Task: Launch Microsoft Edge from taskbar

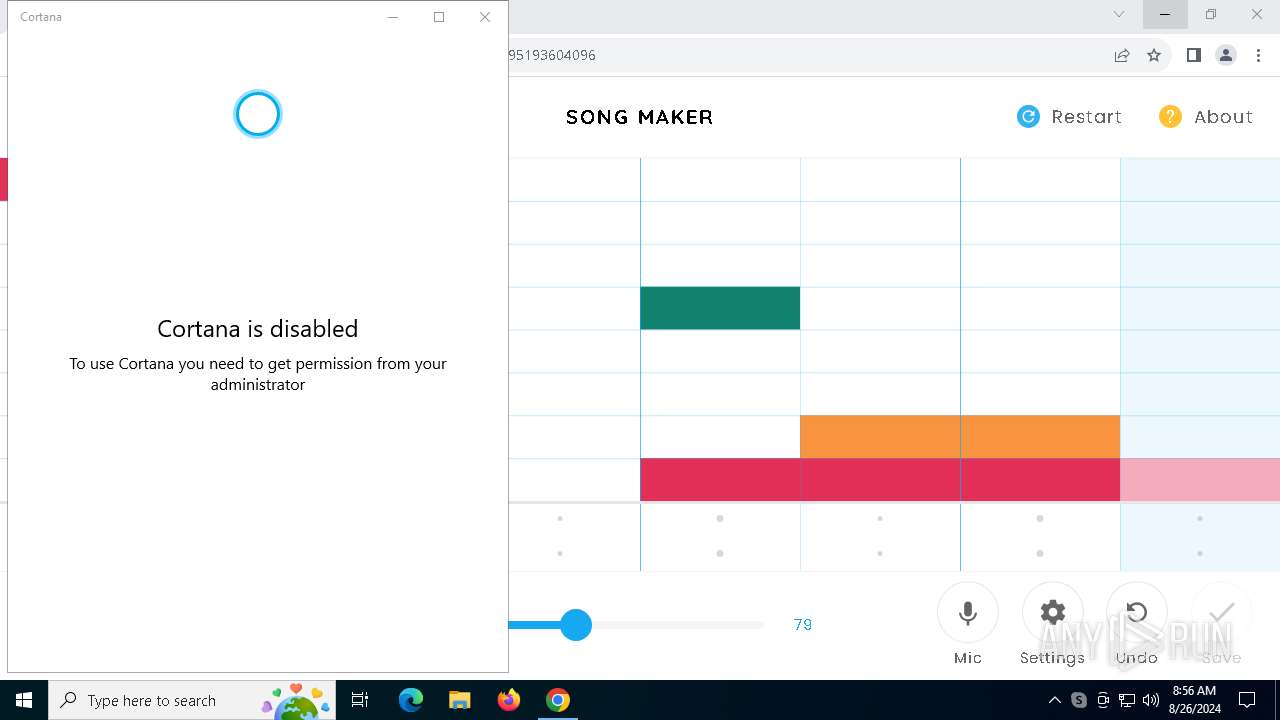Action: click(411, 700)
